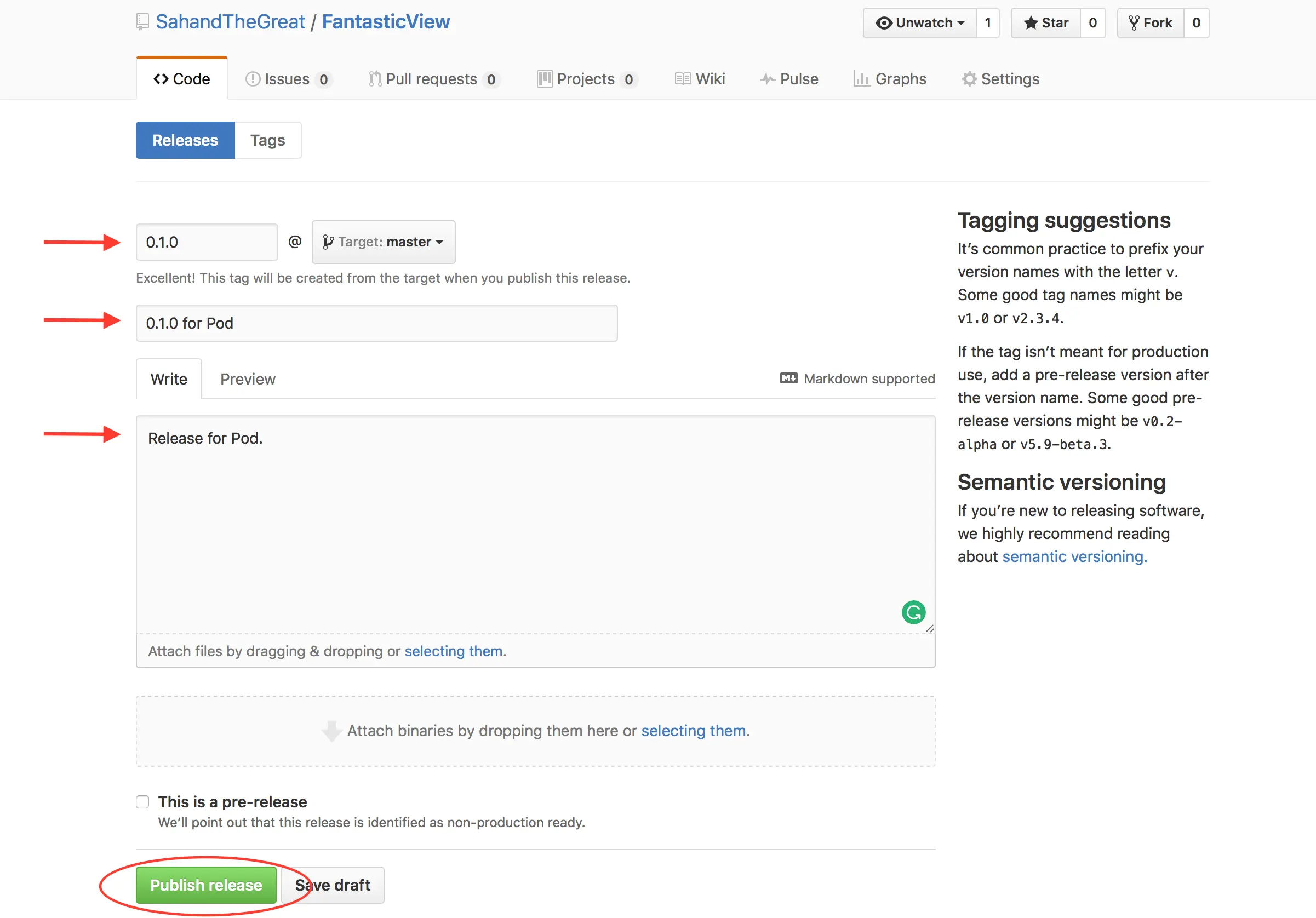
Task: Open the Issues tab
Action: point(287,78)
